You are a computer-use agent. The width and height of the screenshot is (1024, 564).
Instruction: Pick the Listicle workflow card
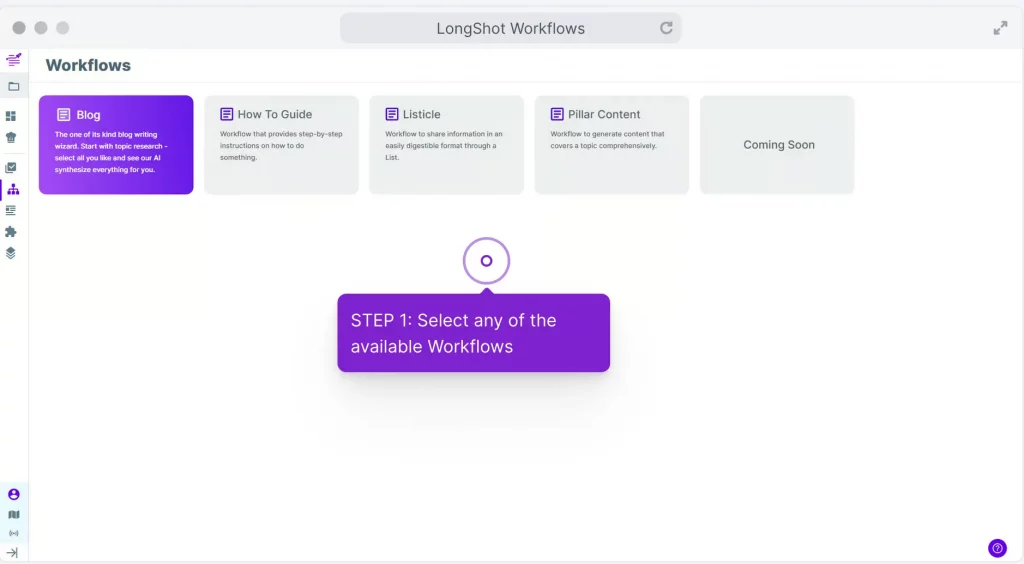tap(446, 145)
